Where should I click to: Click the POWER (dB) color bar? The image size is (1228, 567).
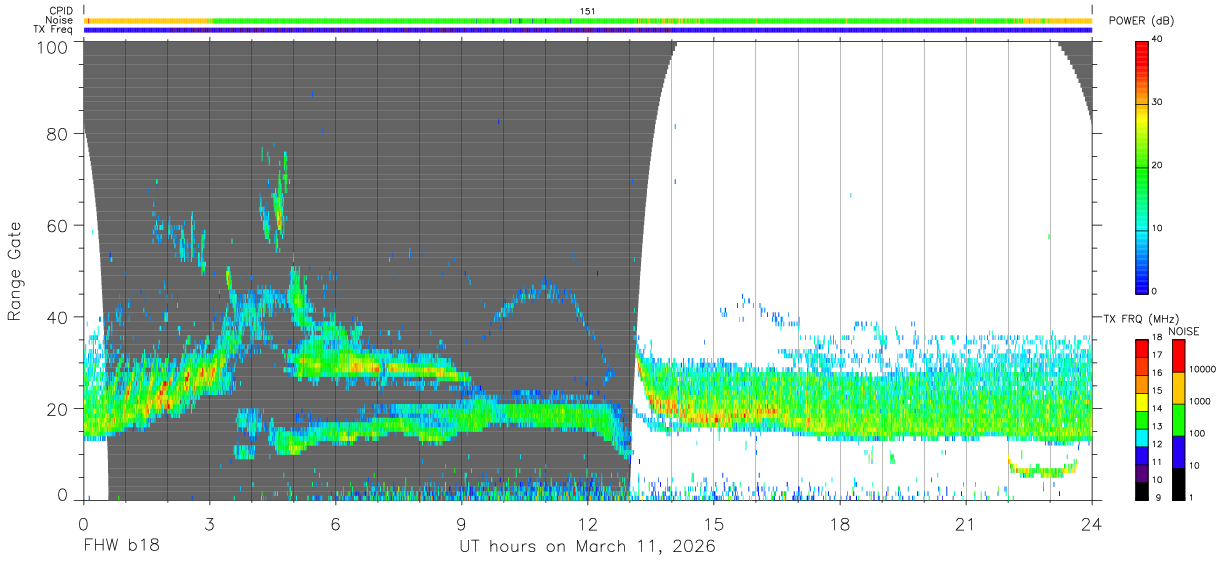tap(1142, 165)
